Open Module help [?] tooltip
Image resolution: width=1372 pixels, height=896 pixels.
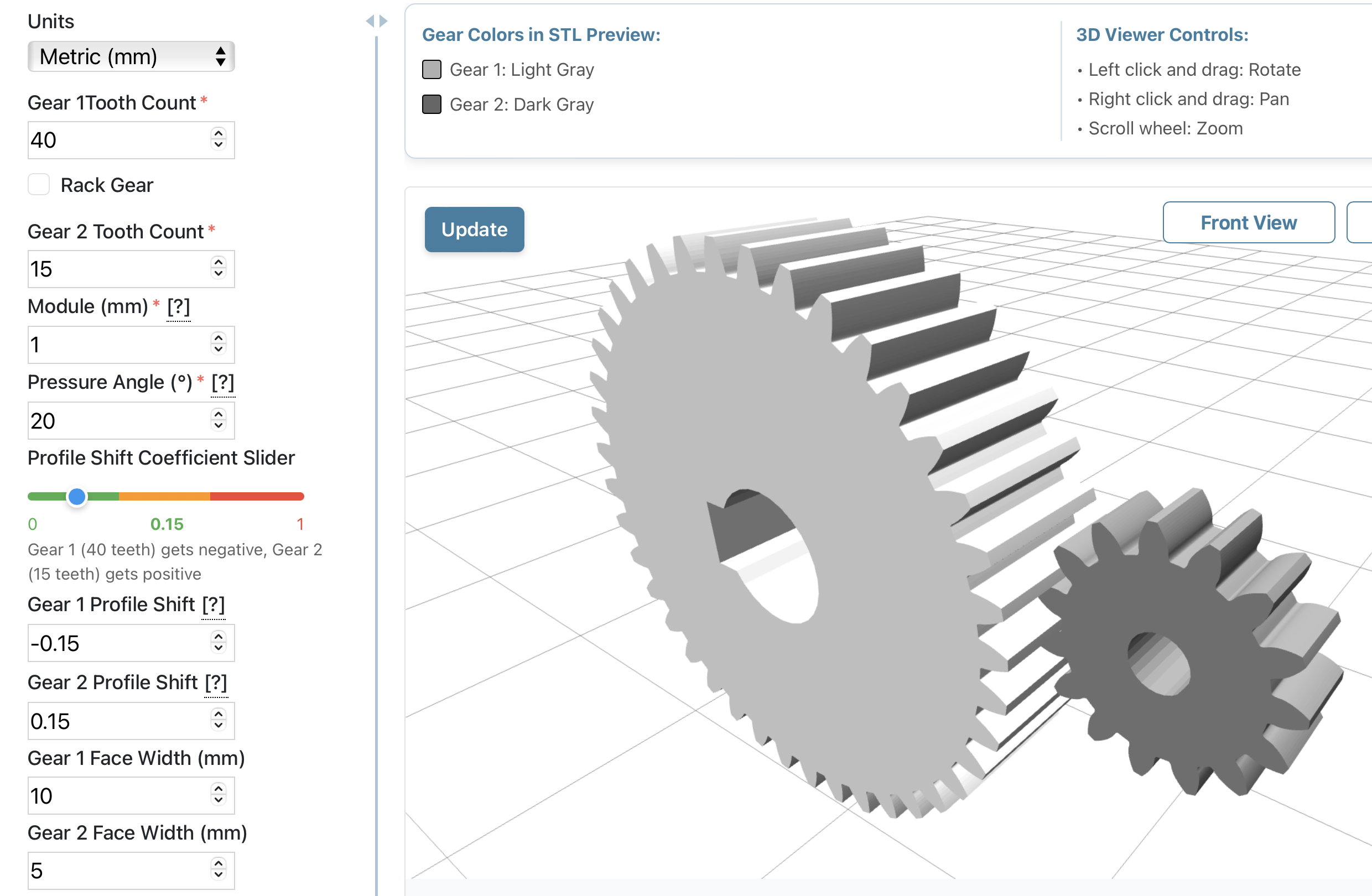pos(178,306)
